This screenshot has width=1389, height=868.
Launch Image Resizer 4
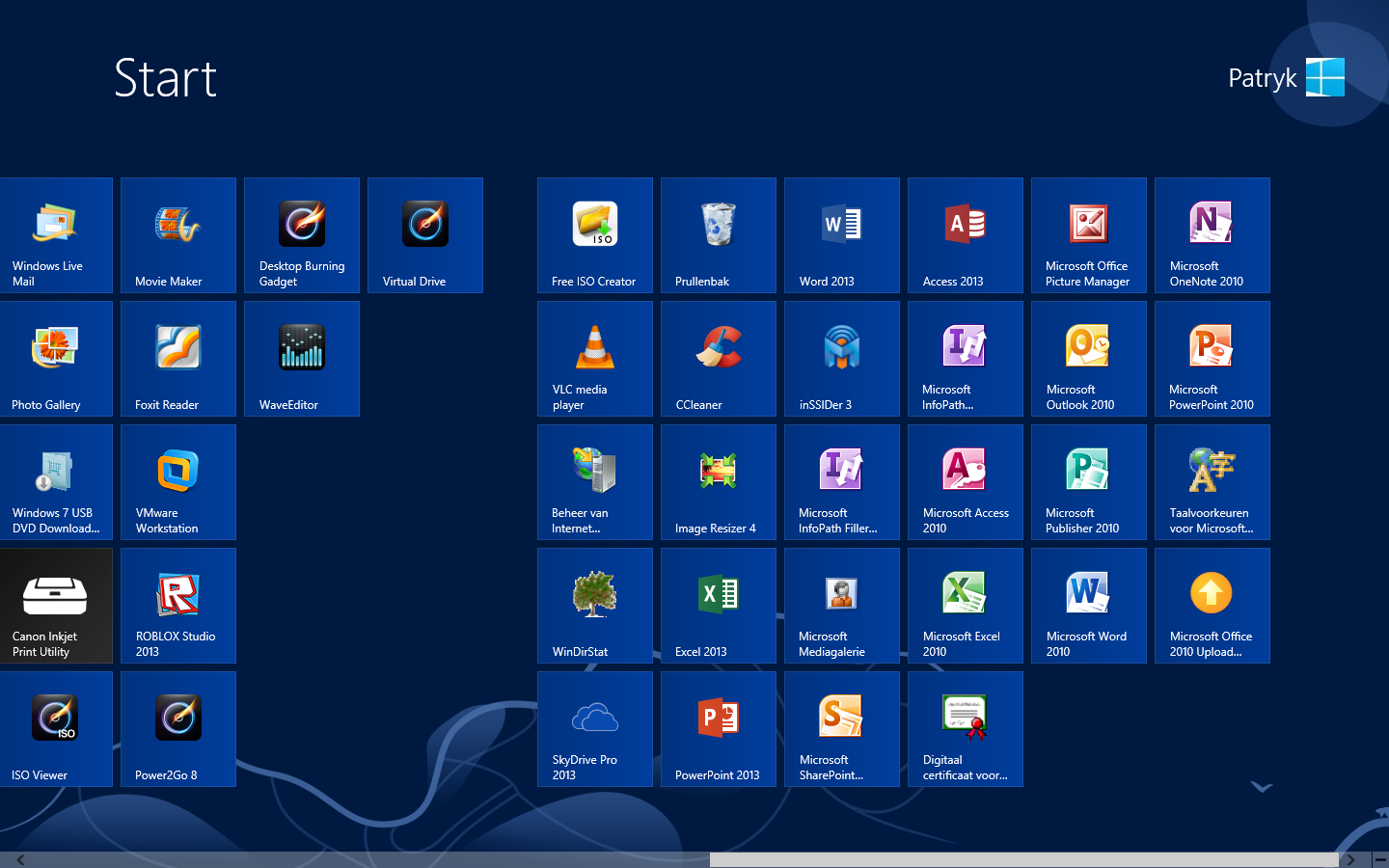tap(719, 482)
